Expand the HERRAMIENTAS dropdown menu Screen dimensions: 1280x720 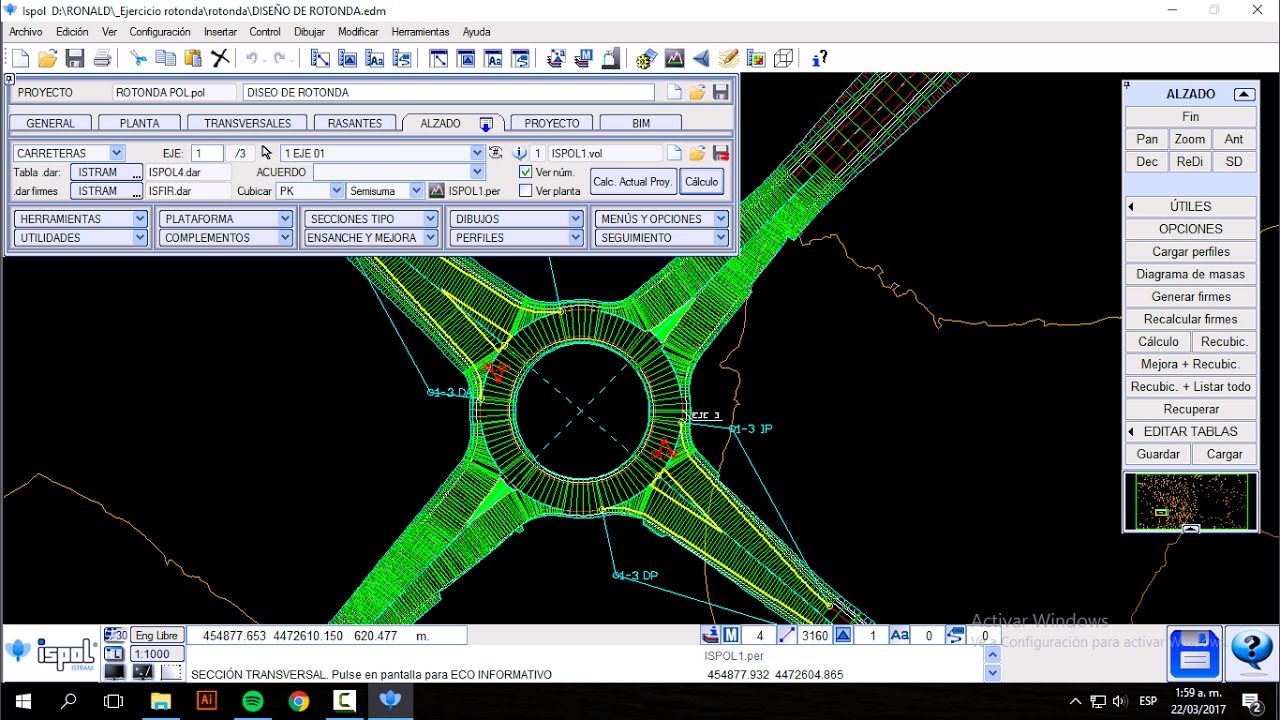tap(81, 218)
